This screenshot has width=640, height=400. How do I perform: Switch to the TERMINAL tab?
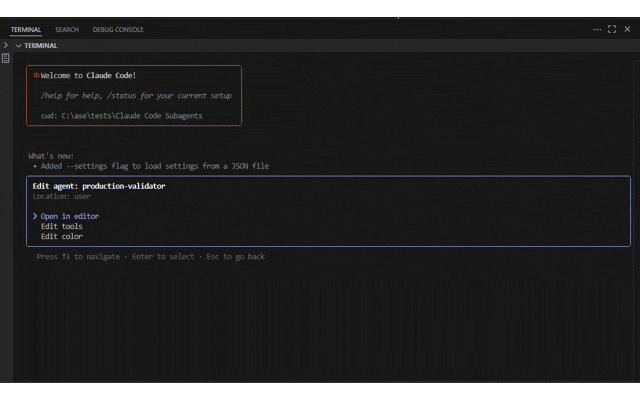[x=26, y=29]
